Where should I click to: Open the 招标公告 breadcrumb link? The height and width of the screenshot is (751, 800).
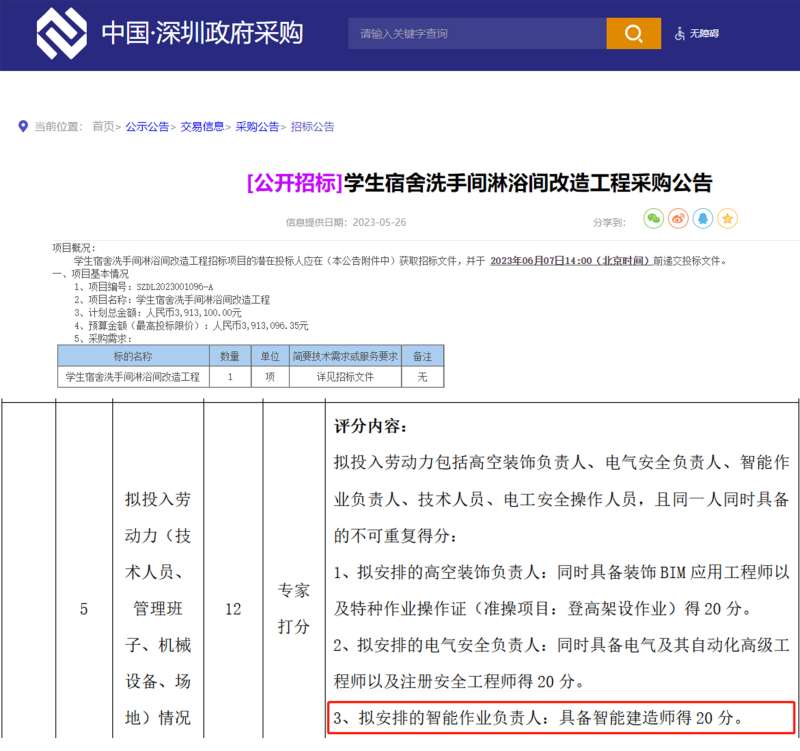310,126
